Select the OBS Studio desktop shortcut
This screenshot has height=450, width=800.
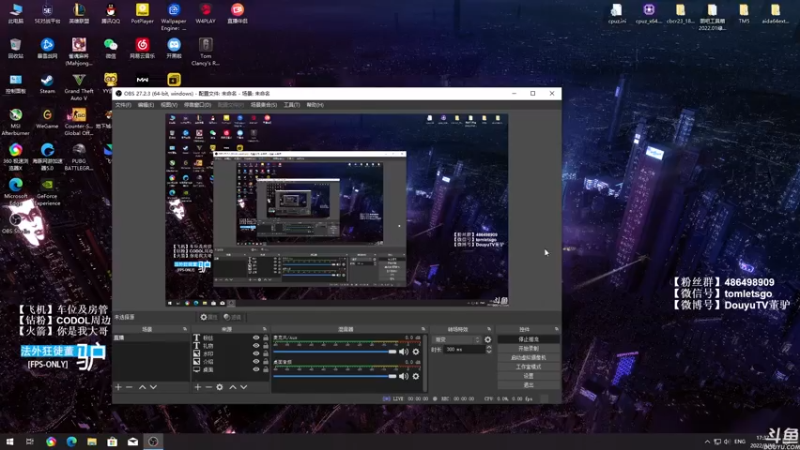pyautogui.click(x=15, y=223)
